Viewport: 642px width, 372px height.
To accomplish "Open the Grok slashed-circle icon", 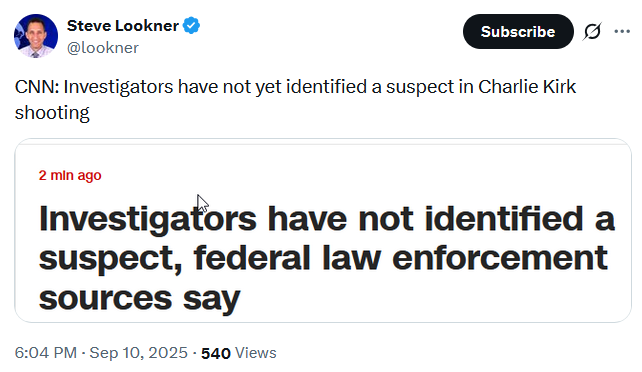I will [592, 32].
